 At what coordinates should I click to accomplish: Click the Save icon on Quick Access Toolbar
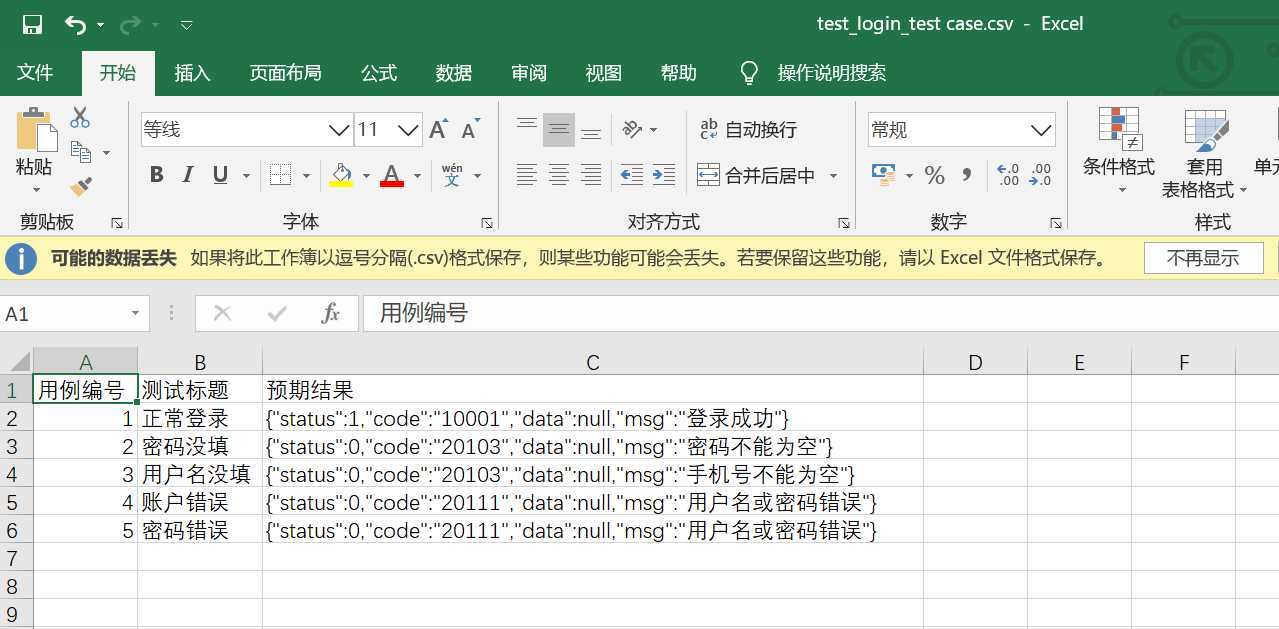pos(34,22)
